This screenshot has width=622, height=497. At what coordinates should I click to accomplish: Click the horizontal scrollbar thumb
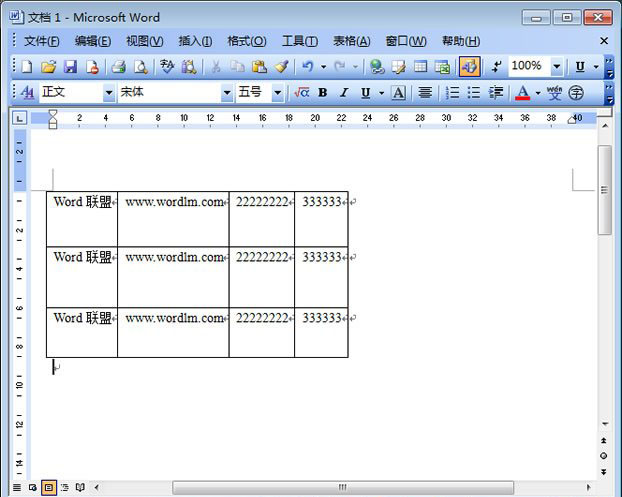coord(341,487)
